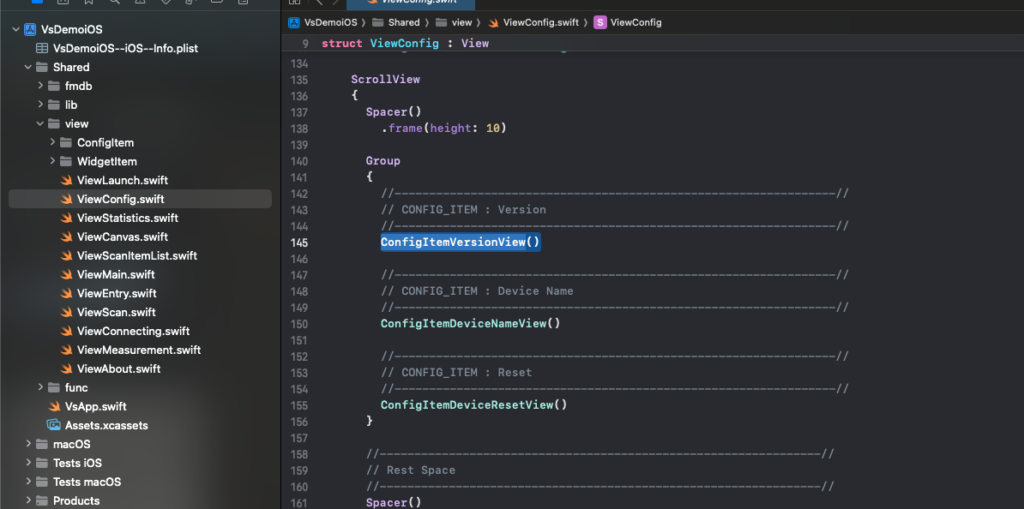Open ViewScanItemList.swift file
The height and width of the screenshot is (509, 1024).
(136, 256)
